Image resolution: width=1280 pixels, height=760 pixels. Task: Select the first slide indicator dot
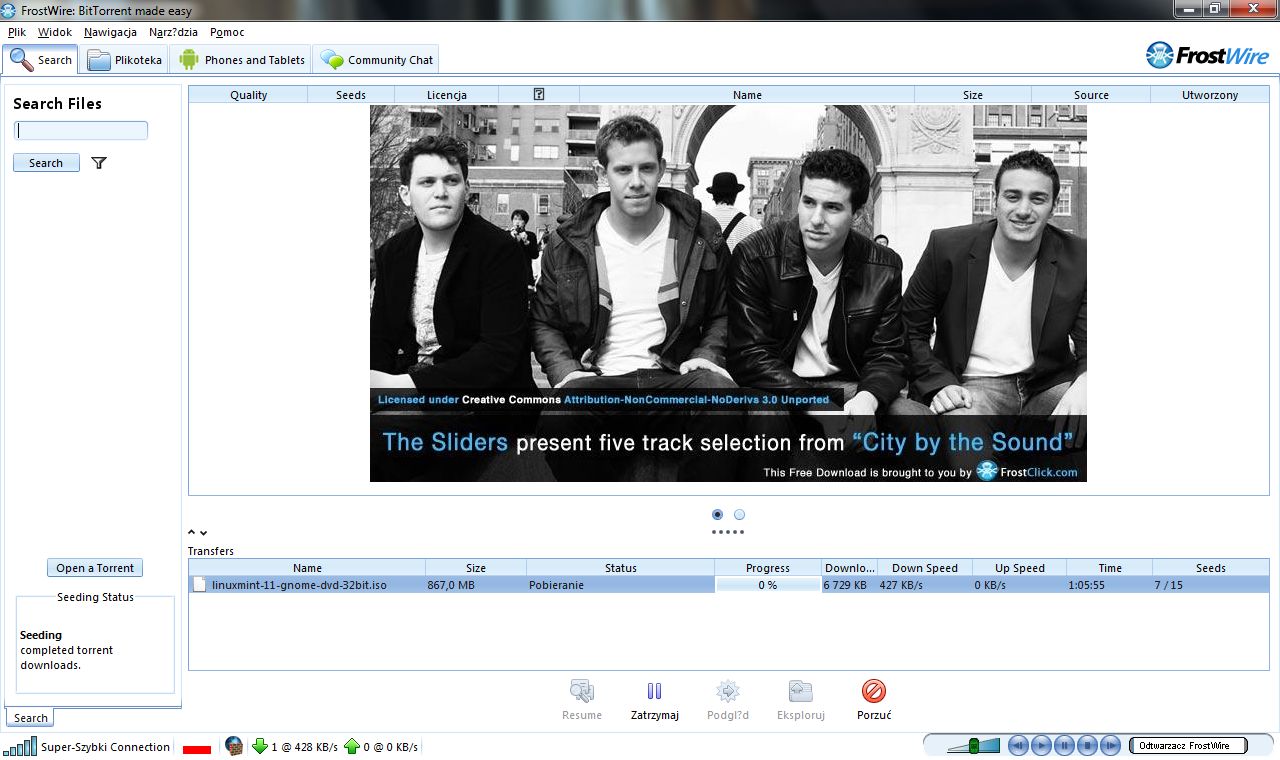(717, 514)
